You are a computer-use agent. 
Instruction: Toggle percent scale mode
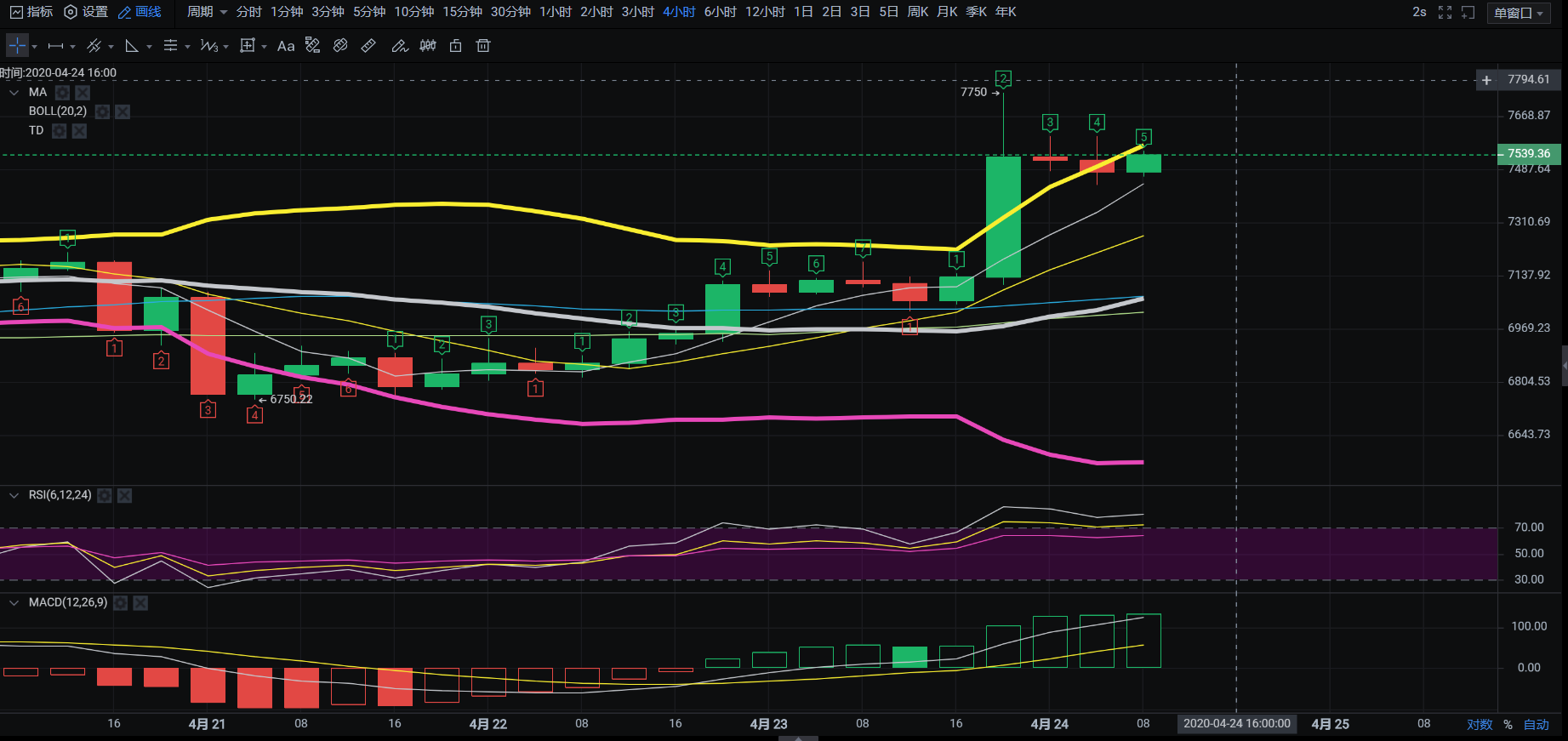pos(1508,725)
